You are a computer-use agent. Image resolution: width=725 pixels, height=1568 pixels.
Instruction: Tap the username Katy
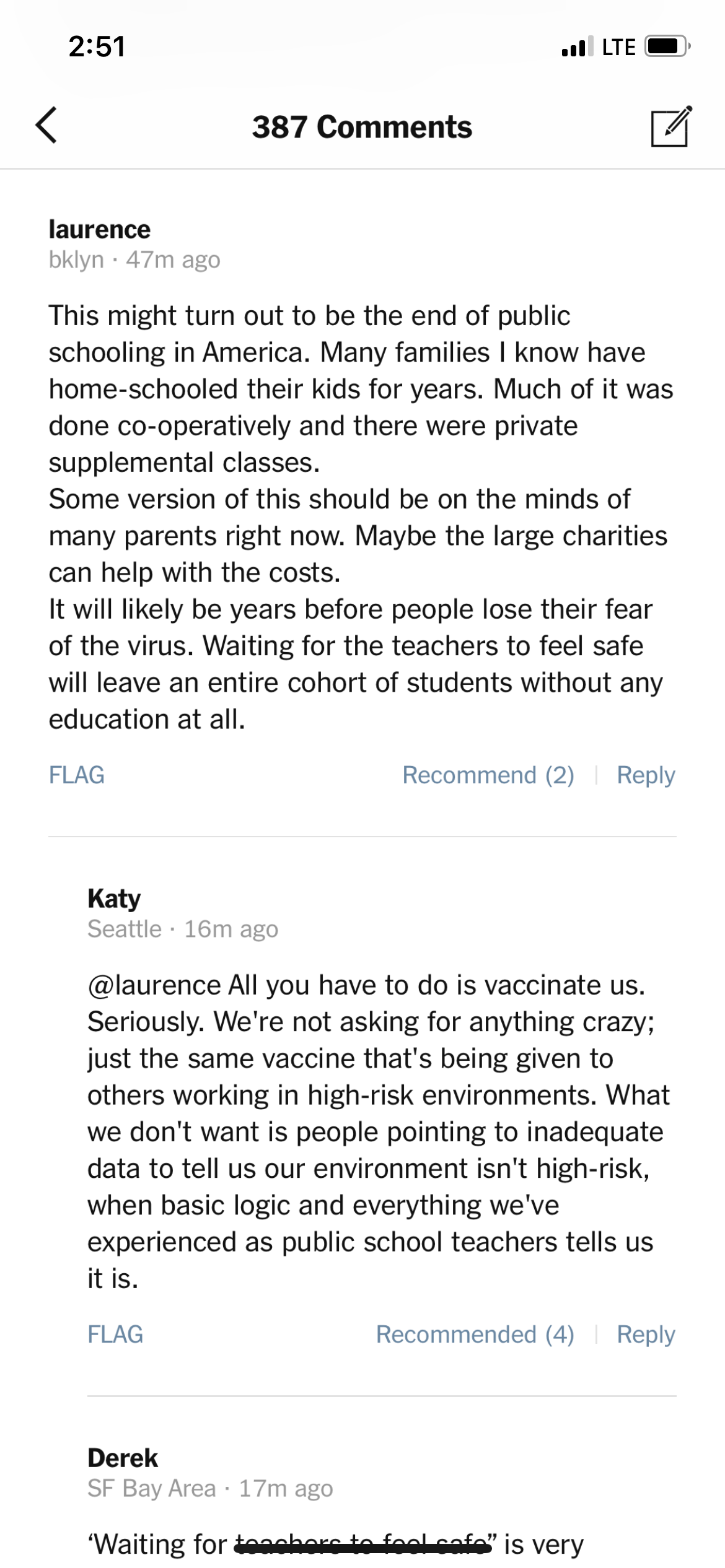pos(115,899)
